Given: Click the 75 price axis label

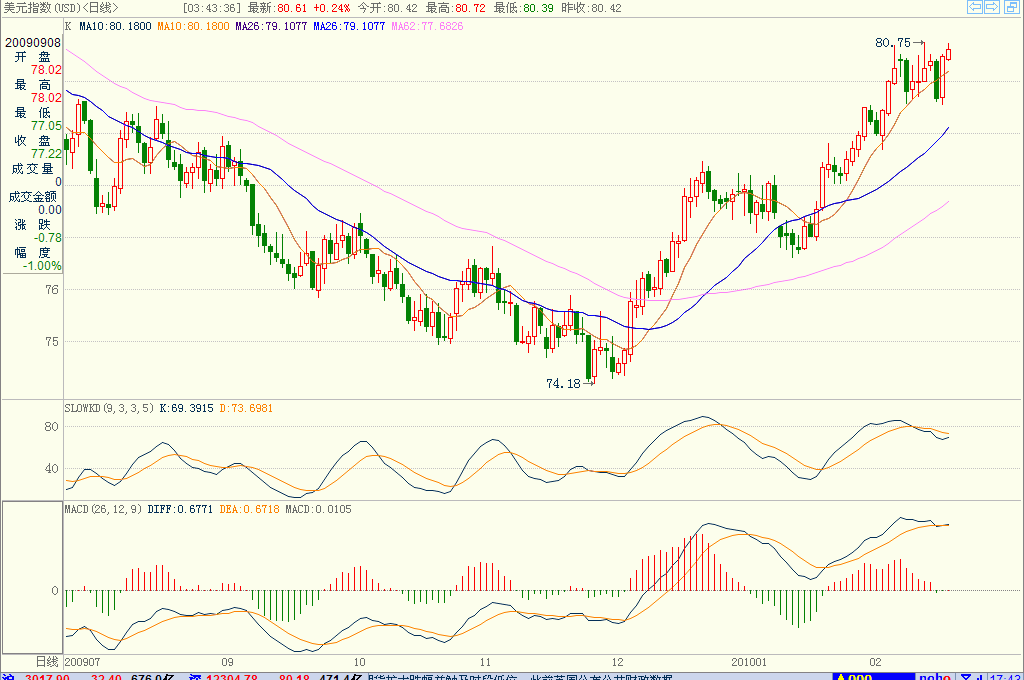Looking at the screenshot, I should pyautogui.click(x=52, y=342).
